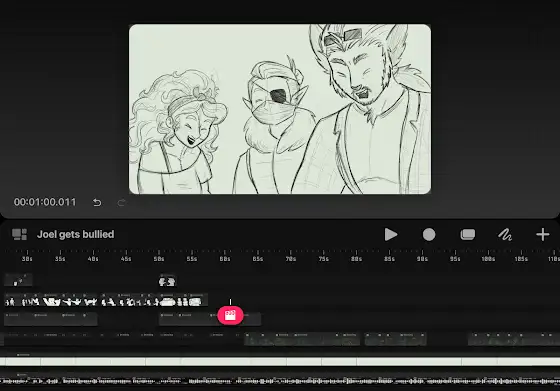
Task: Jump to the 70s mark on the ruler
Action: point(291,259)
